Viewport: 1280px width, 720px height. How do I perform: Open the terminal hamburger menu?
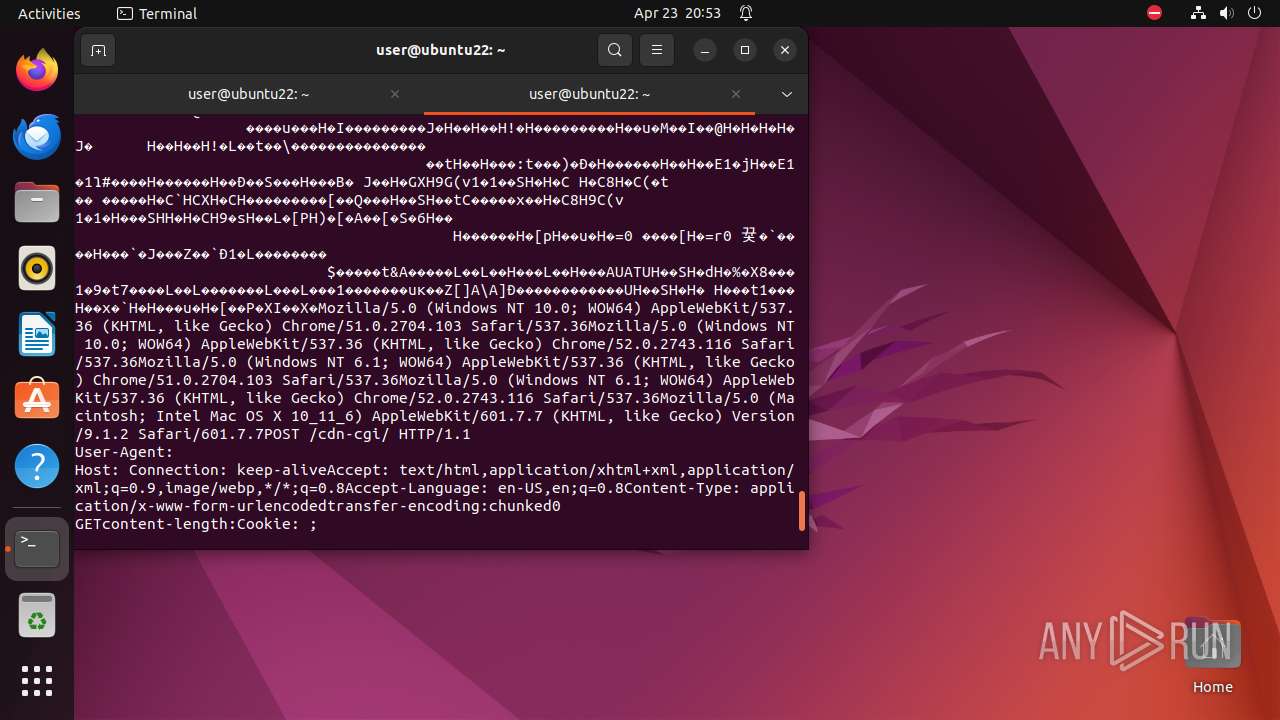[657, 50]
